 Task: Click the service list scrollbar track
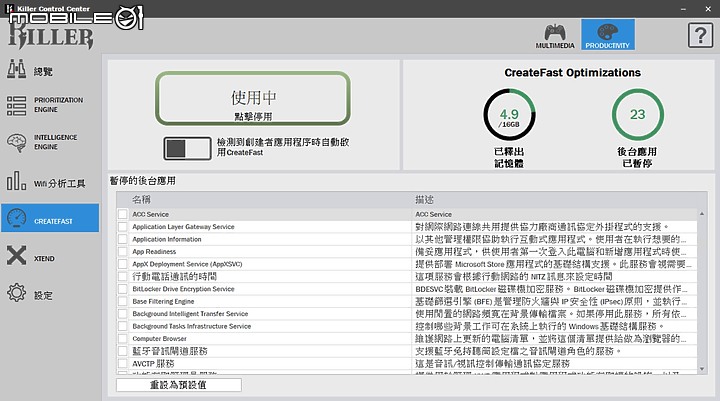tap(702, 291)
